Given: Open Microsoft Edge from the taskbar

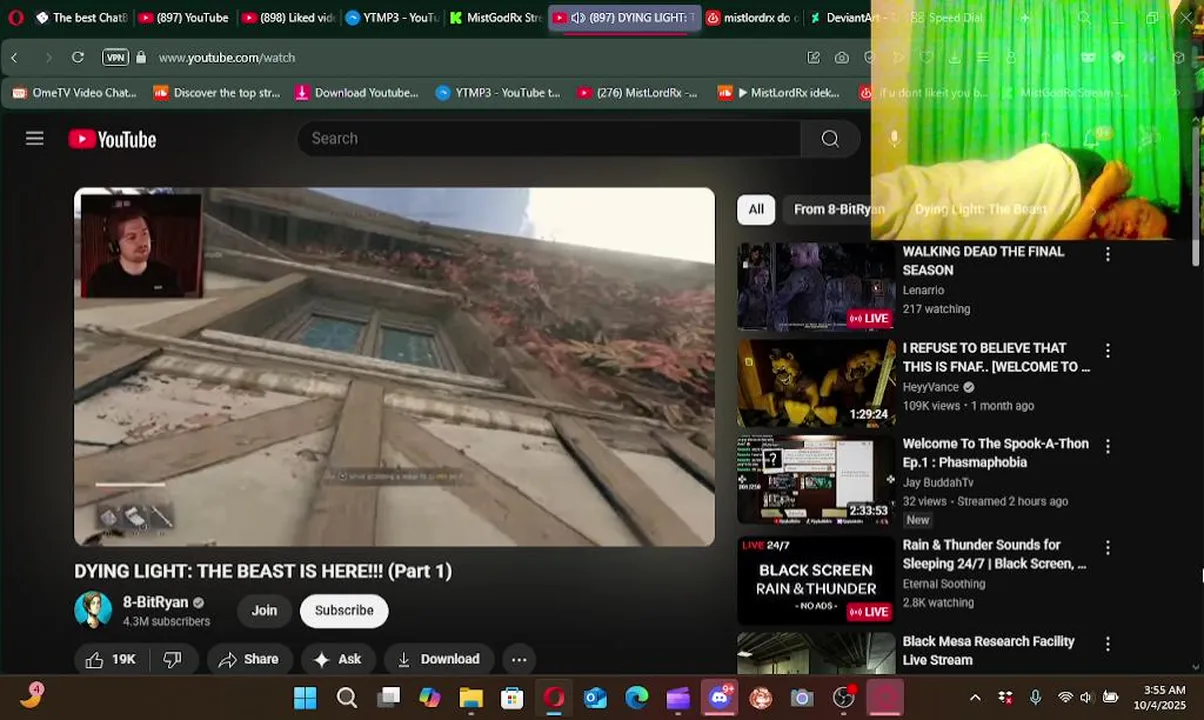Looking at the screenshot, I should click(636, 697).
